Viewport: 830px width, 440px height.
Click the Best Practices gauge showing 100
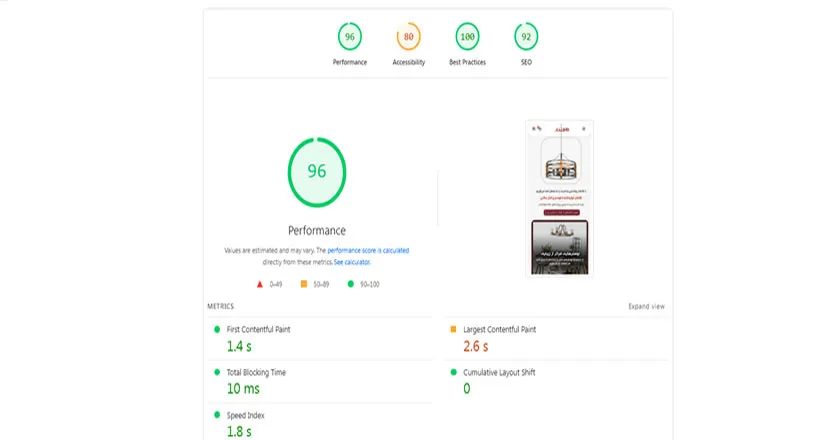466,37
